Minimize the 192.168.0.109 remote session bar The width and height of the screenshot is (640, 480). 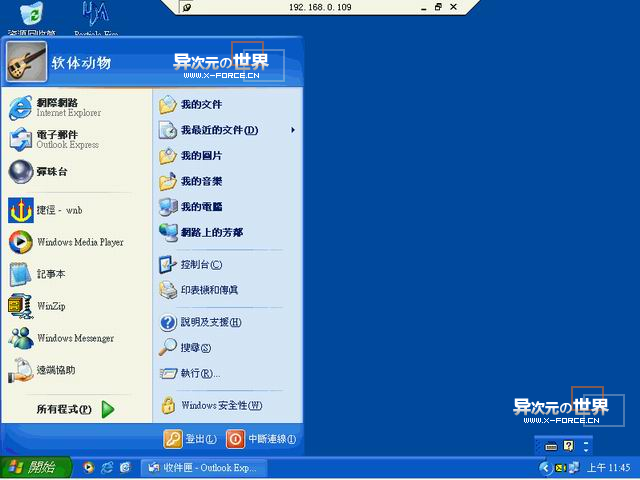(424, 8)
